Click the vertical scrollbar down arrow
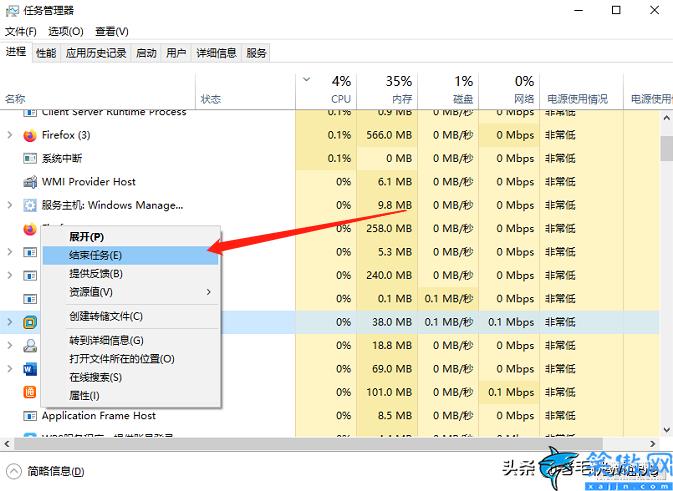The image size is (673, 491). coord(667,430)
